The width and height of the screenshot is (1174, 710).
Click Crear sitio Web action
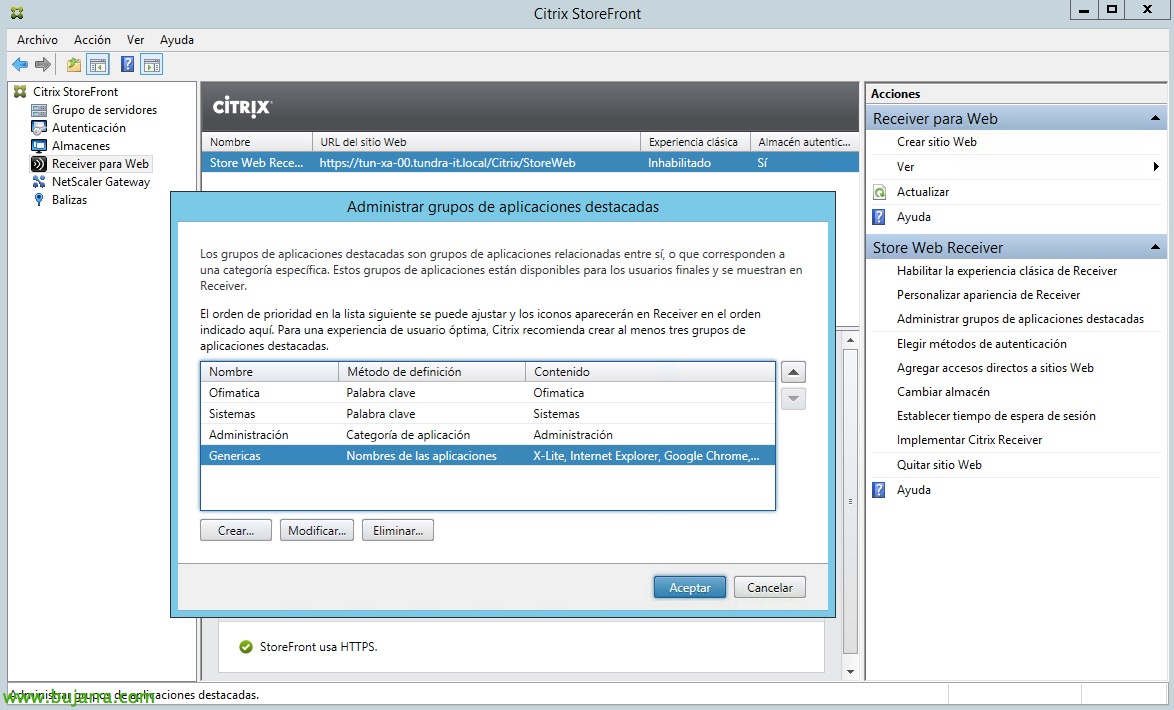tap(937, 142)
